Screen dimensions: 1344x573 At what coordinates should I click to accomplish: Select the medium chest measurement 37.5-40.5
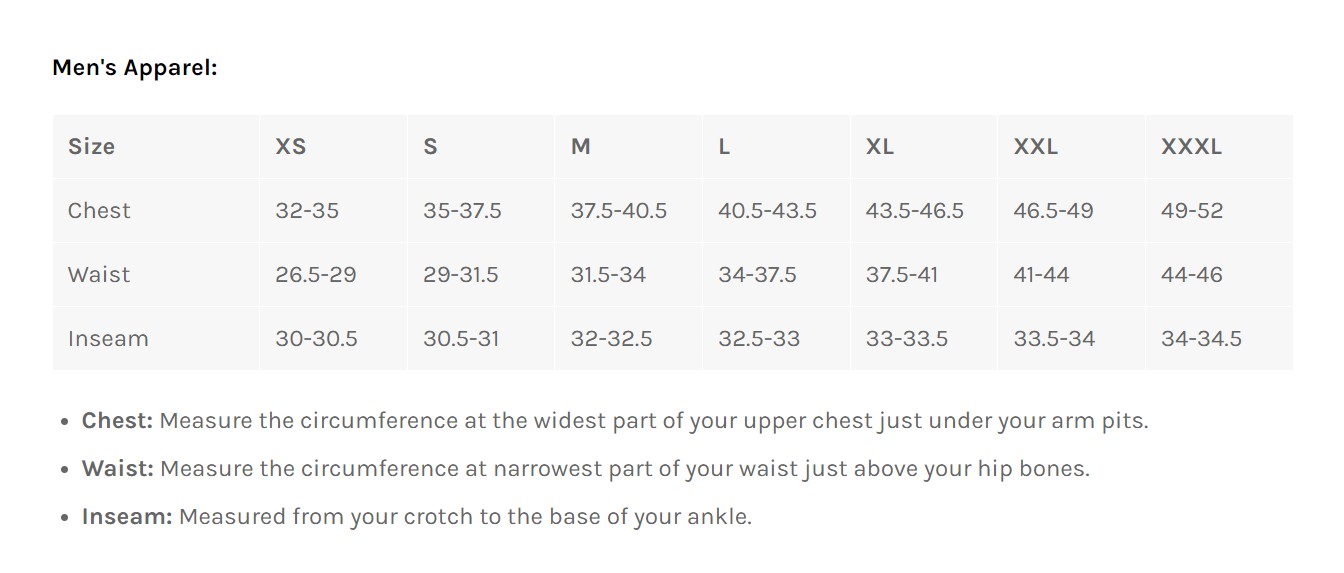(x=618, y=210)
